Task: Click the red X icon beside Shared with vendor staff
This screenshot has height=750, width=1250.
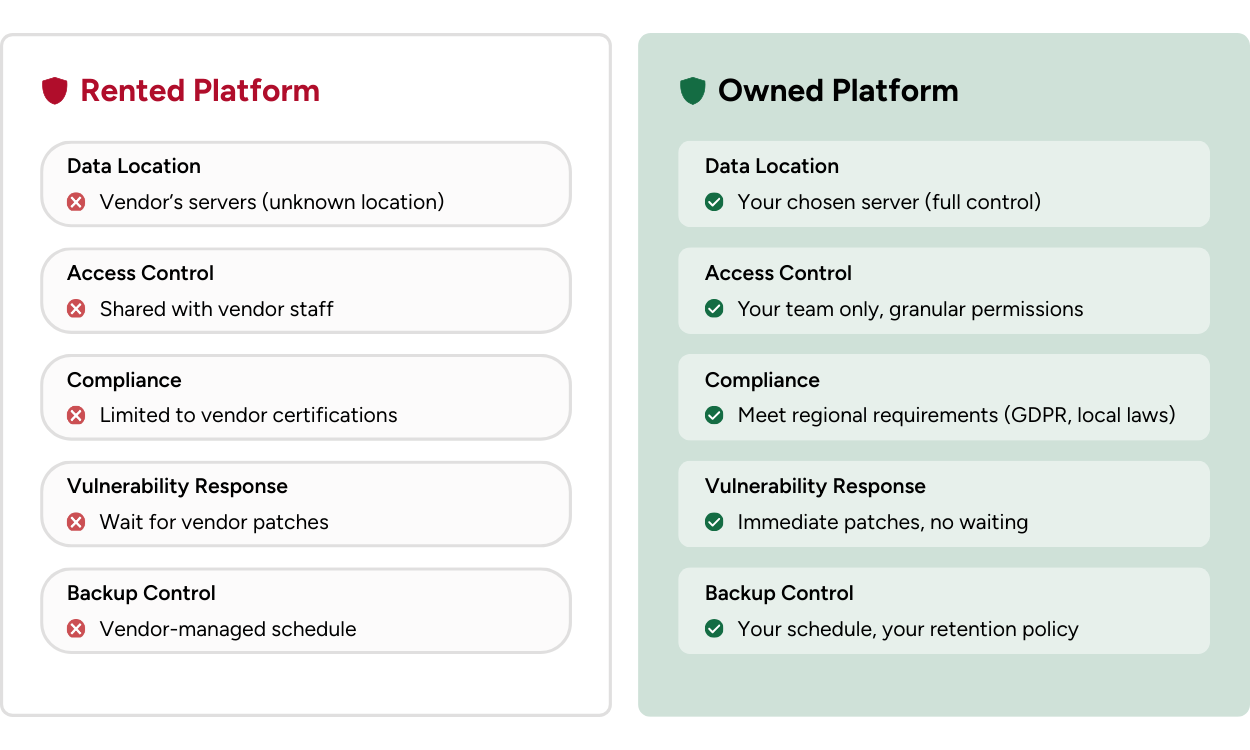Action: pos(76,309)
